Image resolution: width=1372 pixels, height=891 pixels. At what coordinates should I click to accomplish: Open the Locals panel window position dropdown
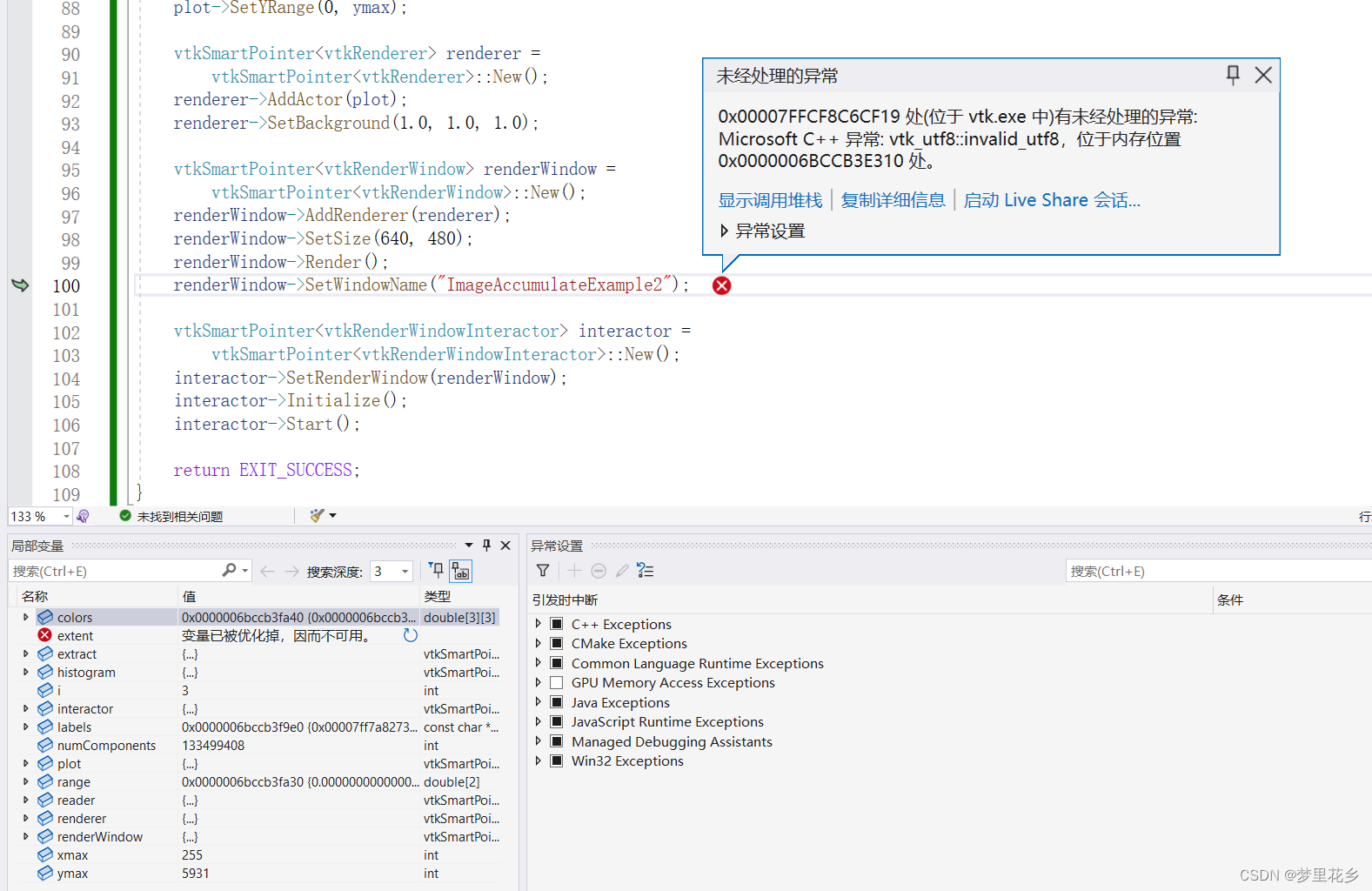469,545
